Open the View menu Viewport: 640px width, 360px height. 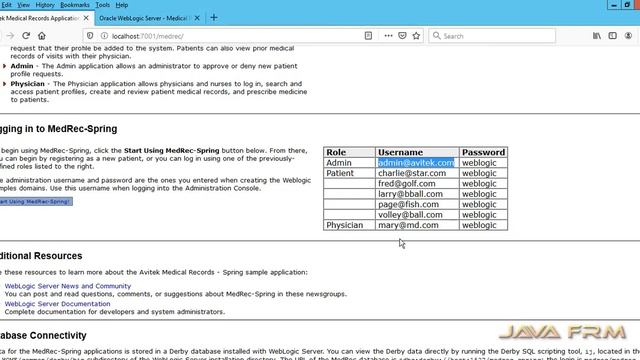[x=23, y=5]
